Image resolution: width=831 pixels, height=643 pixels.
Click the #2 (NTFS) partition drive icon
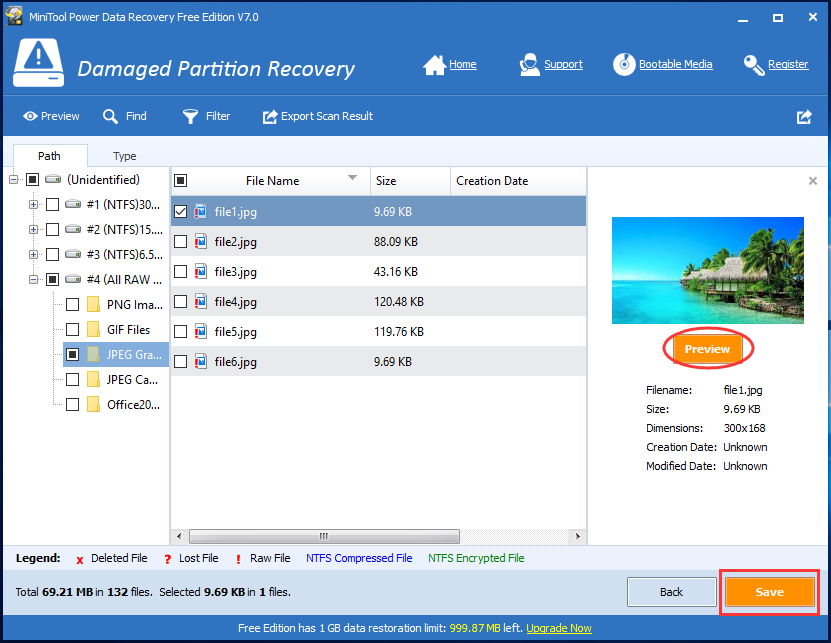[73, 229]
